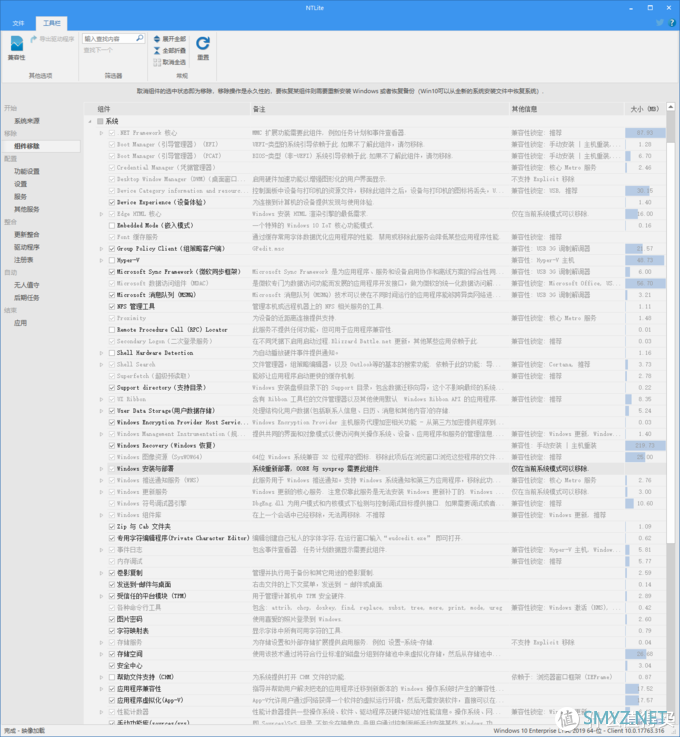Click the scrollbar up arrow
Viewport: 680px width, 737px height.
[x=671, y=107]
